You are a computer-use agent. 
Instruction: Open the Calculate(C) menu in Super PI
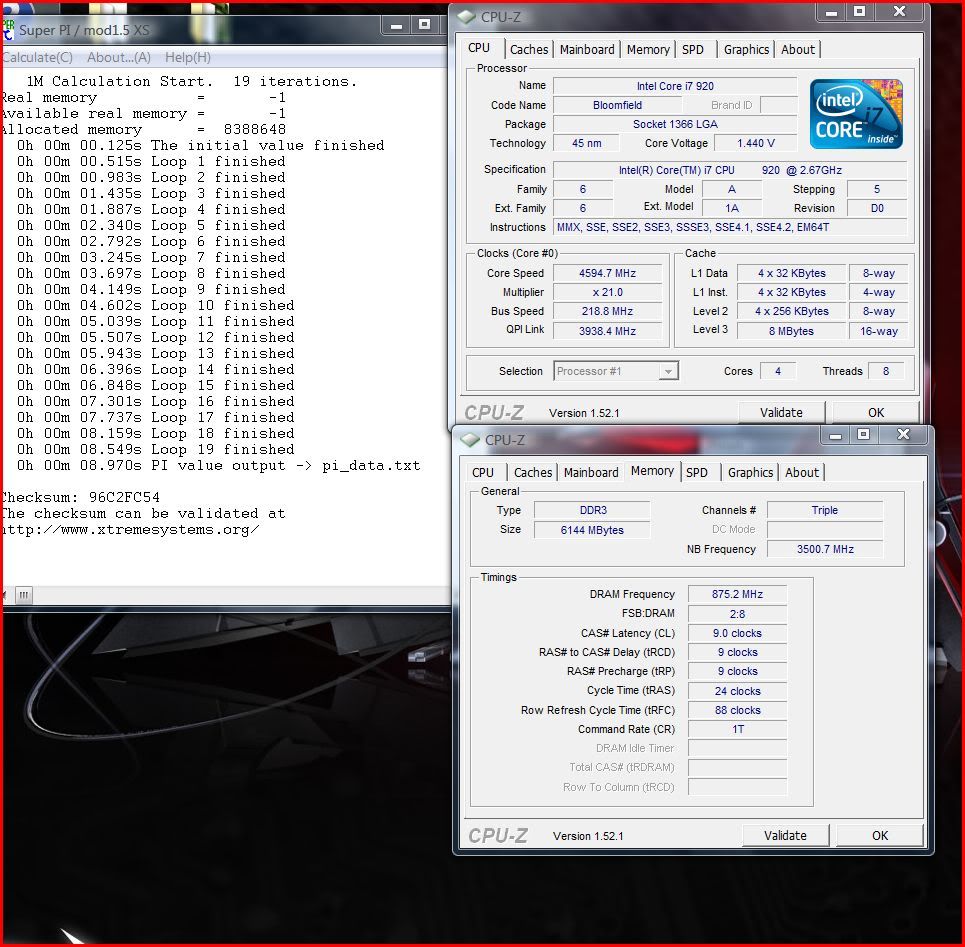tap(36, 57)
